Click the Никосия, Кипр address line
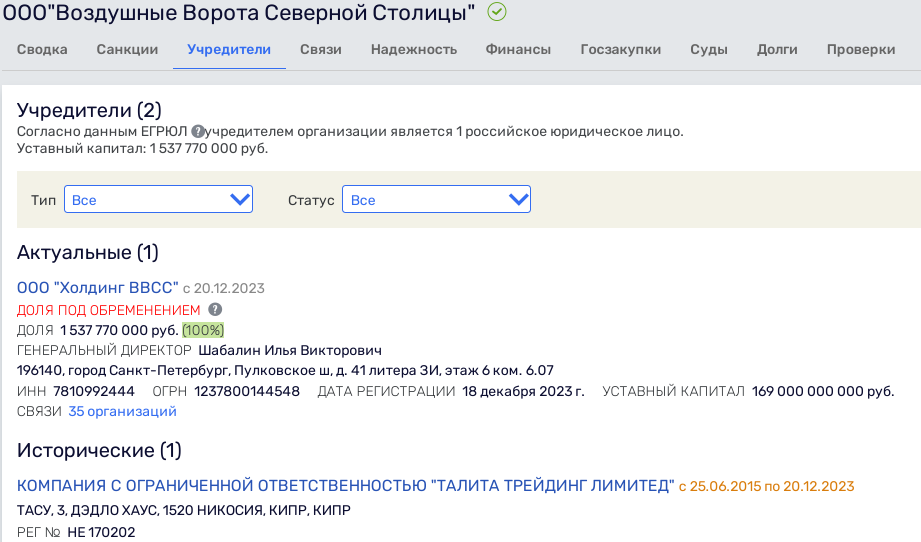 [x=184, y=510]
